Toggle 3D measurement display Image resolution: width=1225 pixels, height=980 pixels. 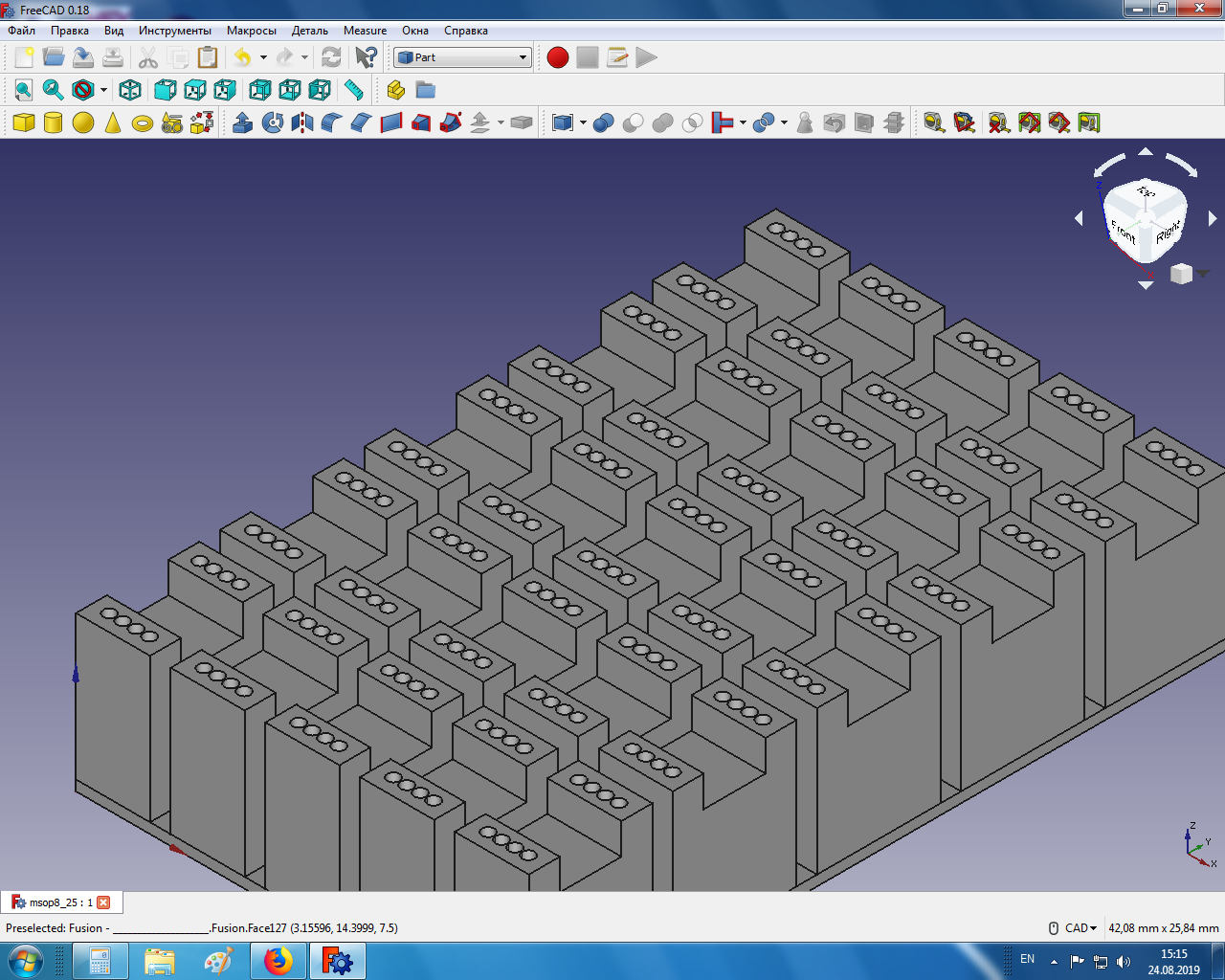pos(1058,122)
